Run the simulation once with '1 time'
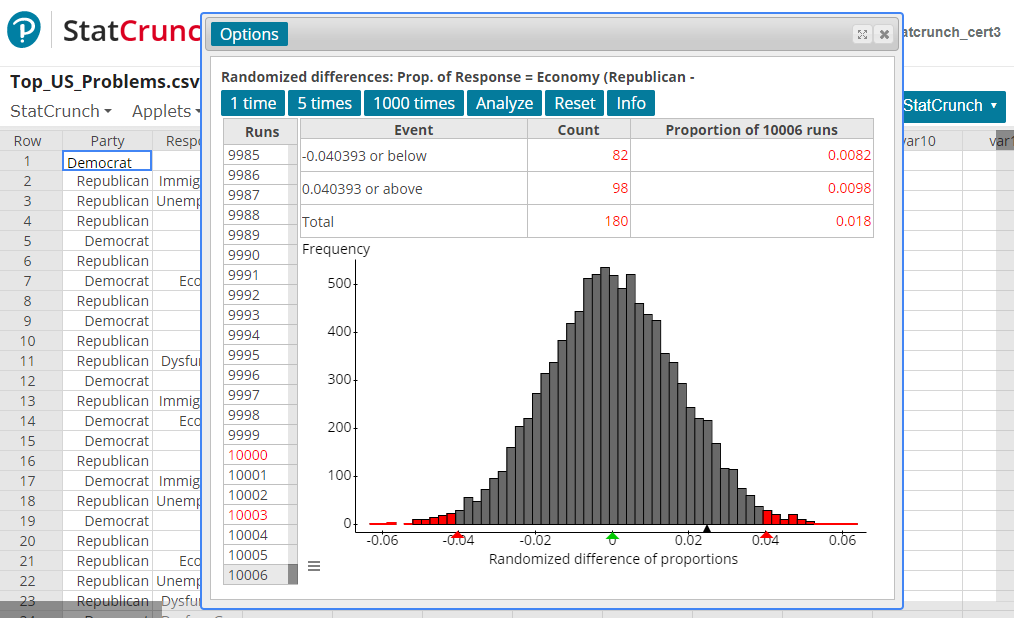Viewport: 1014px width, 618px height. pyautogui.click(x=252, y=102)
